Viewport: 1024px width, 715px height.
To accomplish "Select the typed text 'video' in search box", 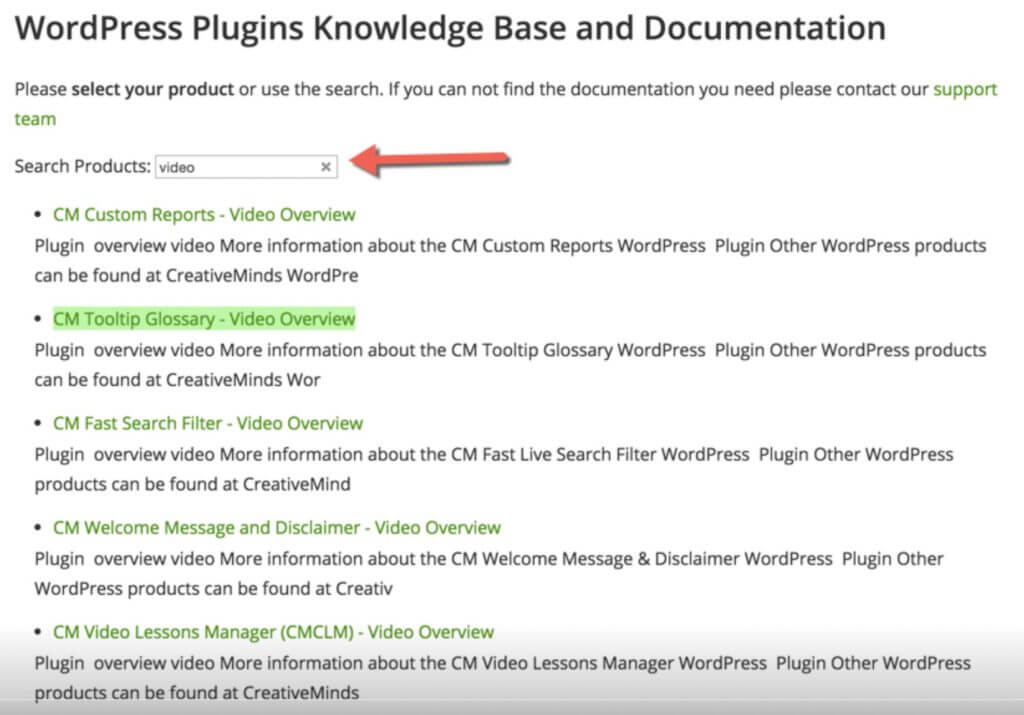I will pos(178,167).
